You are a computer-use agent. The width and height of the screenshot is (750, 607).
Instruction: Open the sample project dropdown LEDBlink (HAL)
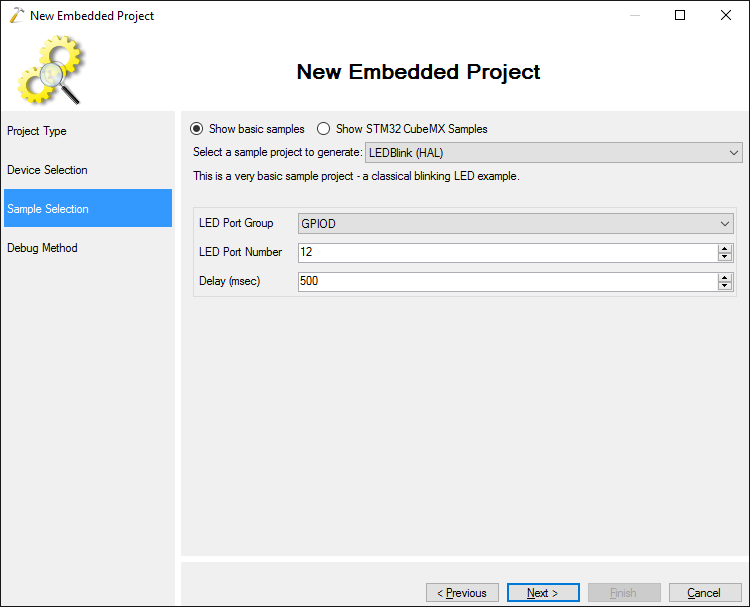point(553,153)
